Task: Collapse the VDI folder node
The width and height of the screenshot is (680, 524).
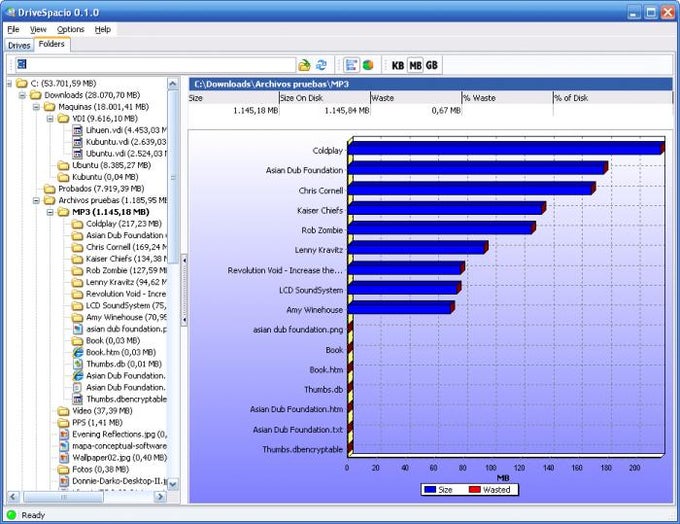Action: (50, 118)
